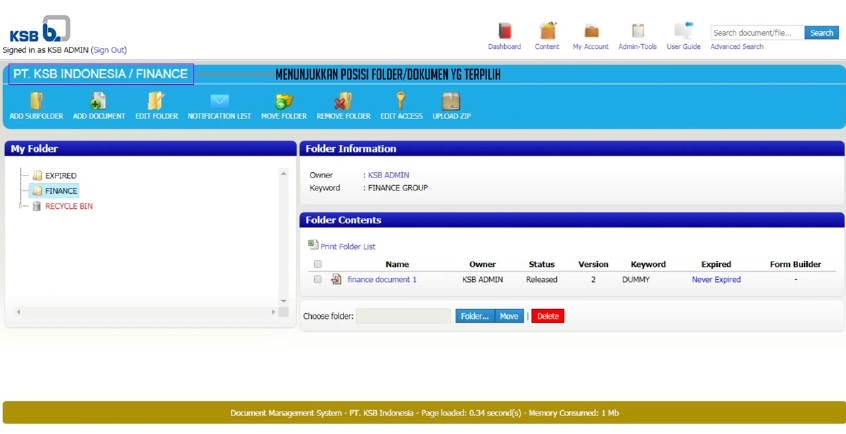The width and height of the screenshot is (846, 434).
Task: Click the My Folder panel header
Action: tap(151, 148)
